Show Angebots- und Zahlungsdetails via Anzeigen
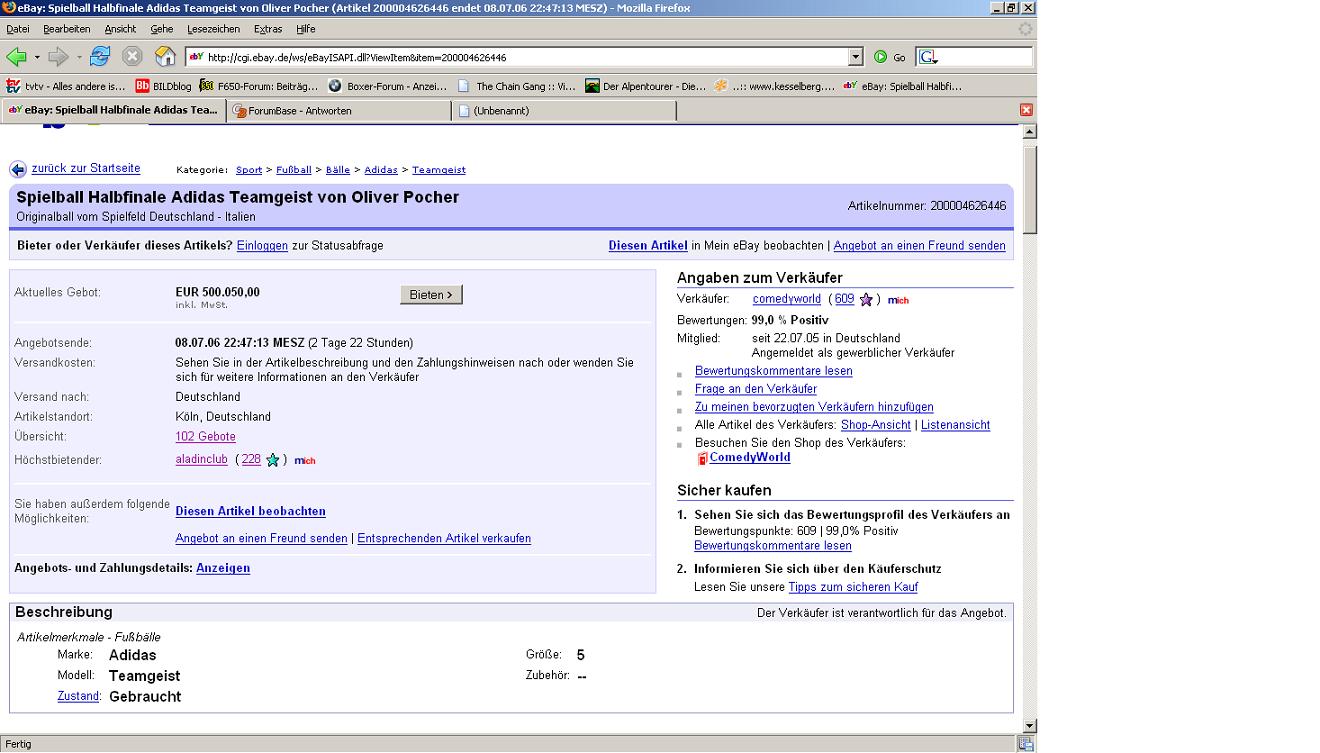The width and height of the screenshot is (1320, 753). pyautogui.click(x=223, y=568)
